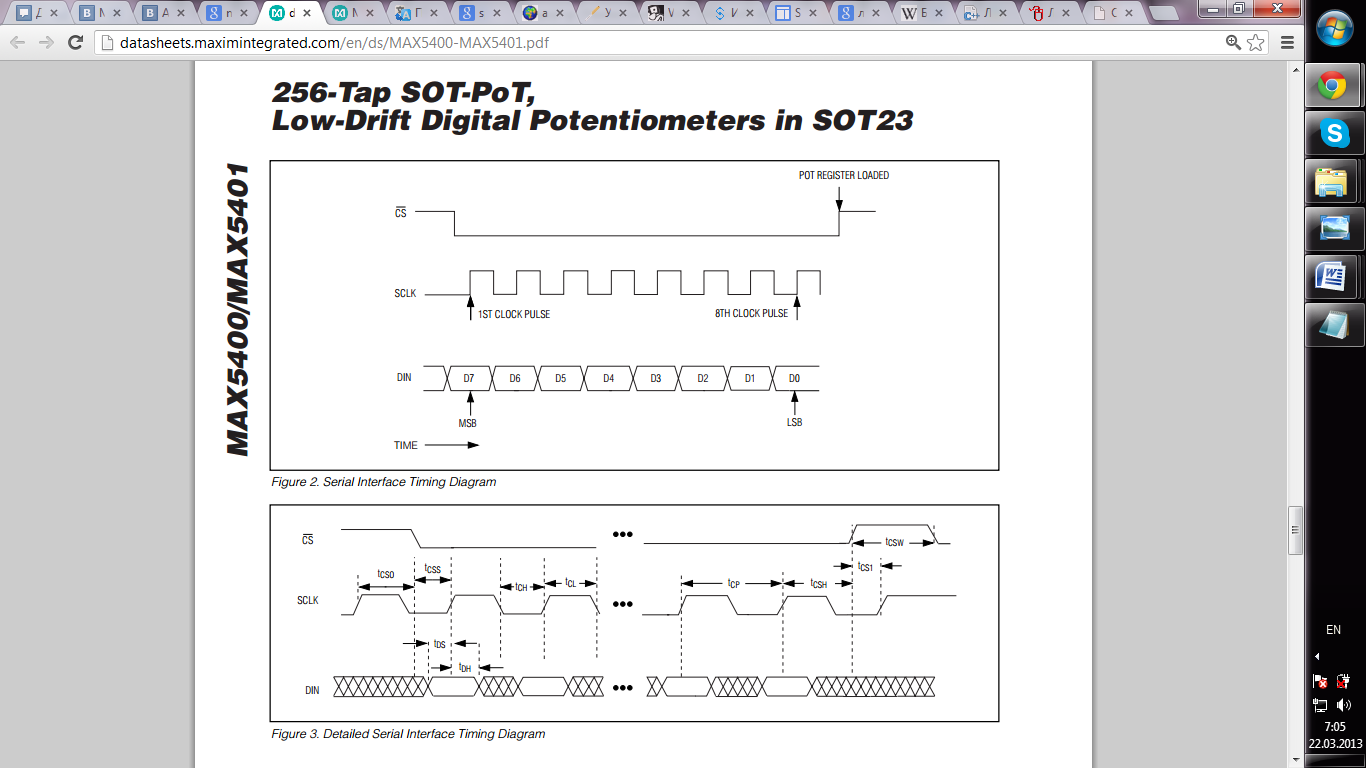Click the 'POT REGISTER LOADED' label
The height and width of the screenshot is (768, 1366).
pos(844,175)
